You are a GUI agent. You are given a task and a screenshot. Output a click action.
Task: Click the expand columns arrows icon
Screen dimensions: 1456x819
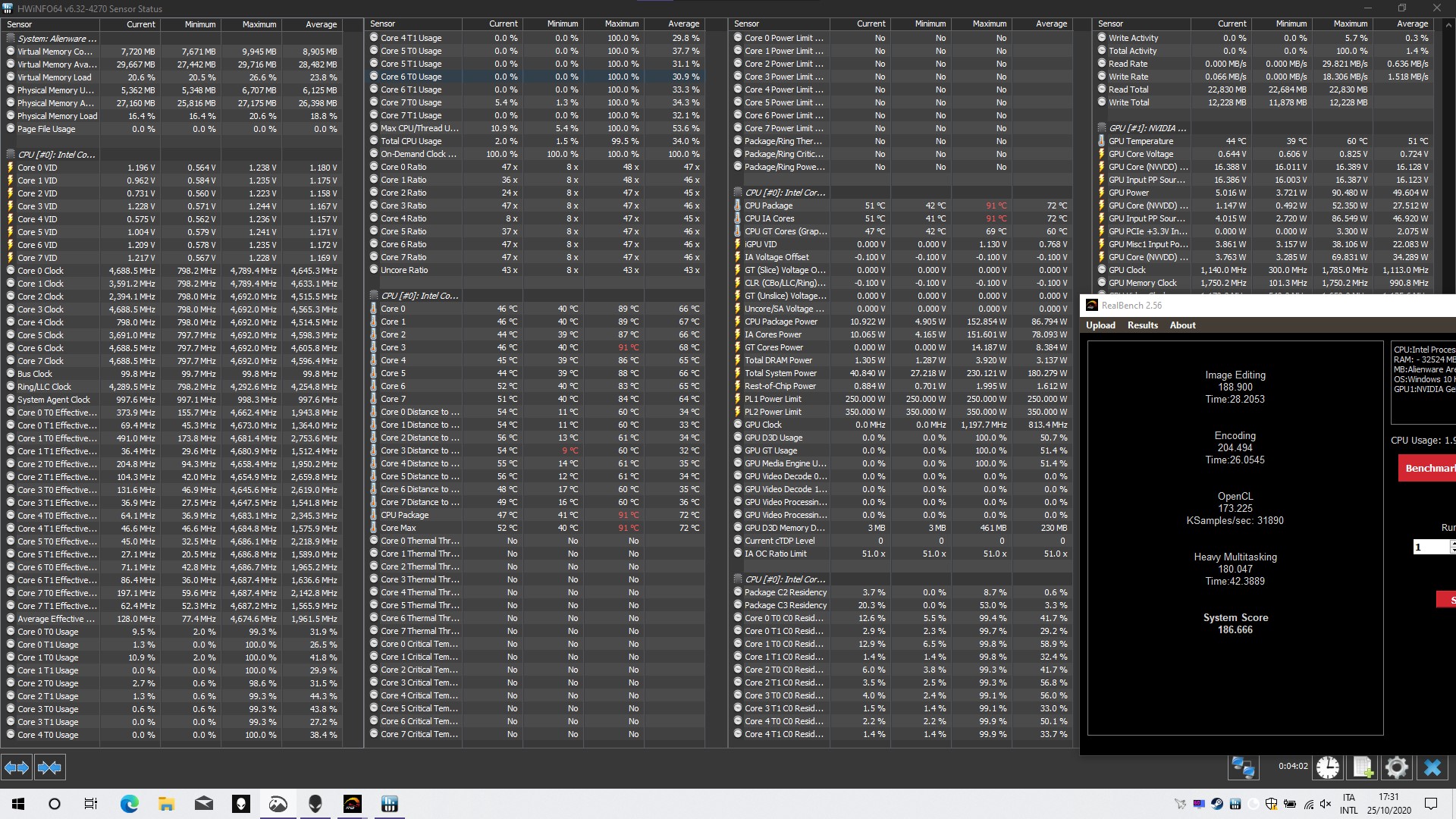pos(17,767)
